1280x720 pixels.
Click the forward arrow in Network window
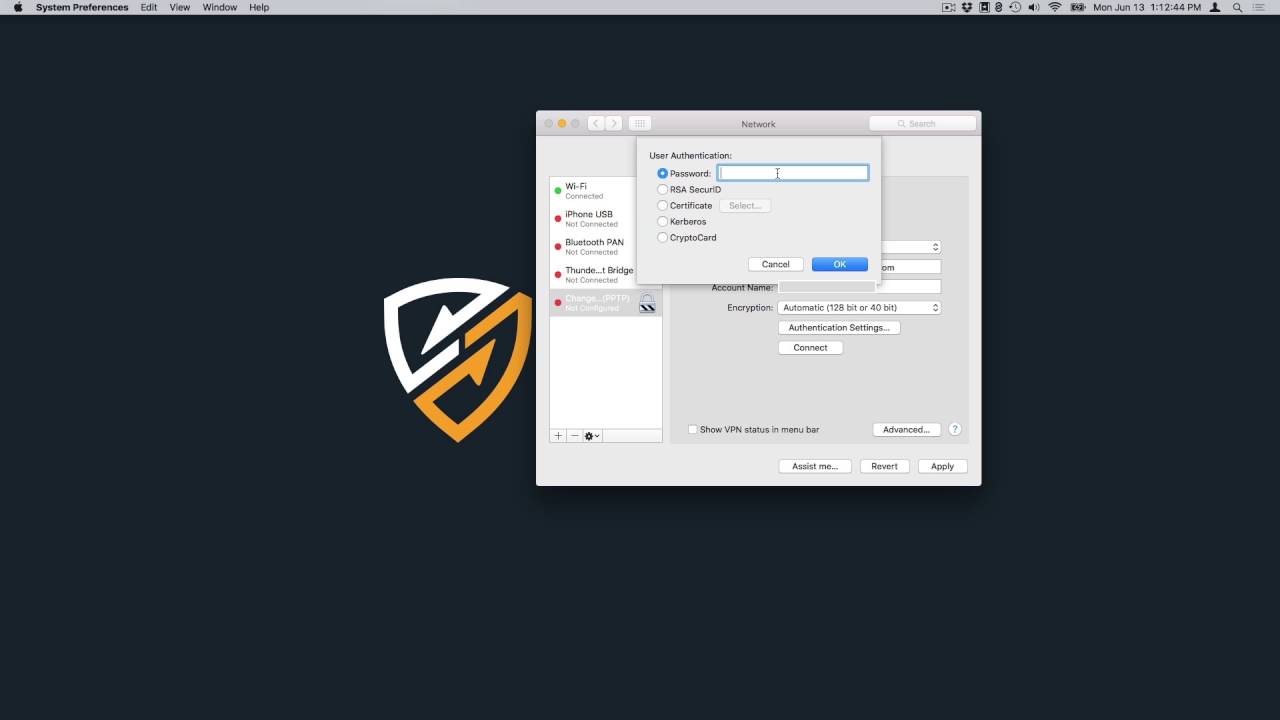pos(614,123)
